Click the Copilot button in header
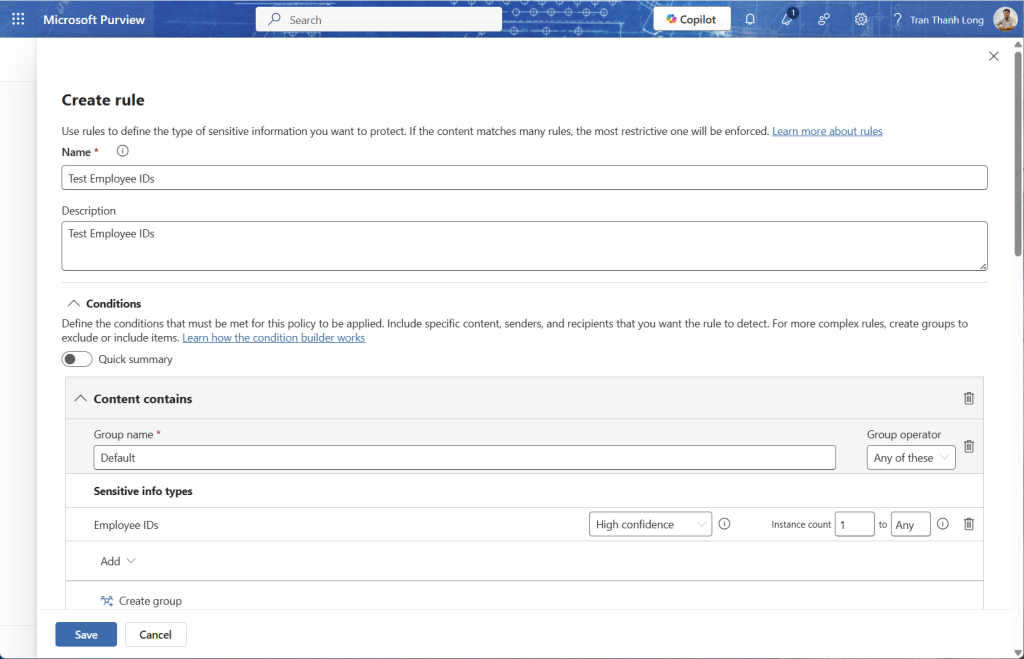Screen dimensions: 1024x659 691,19
